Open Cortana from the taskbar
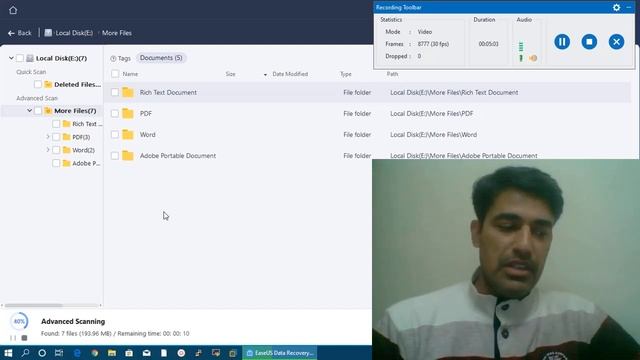 (42, 353)
